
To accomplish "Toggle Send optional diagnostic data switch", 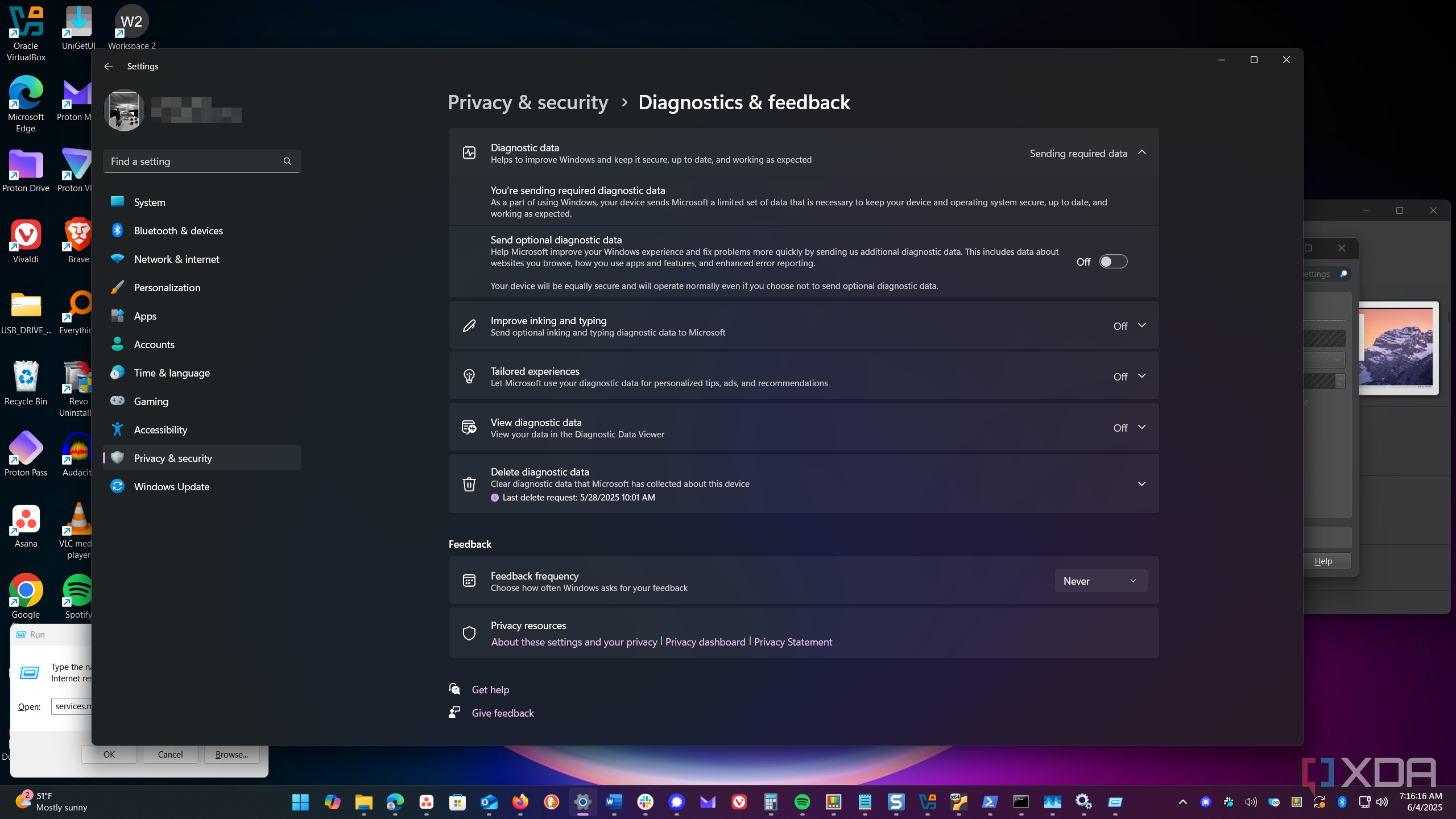I will point(1112,262).
